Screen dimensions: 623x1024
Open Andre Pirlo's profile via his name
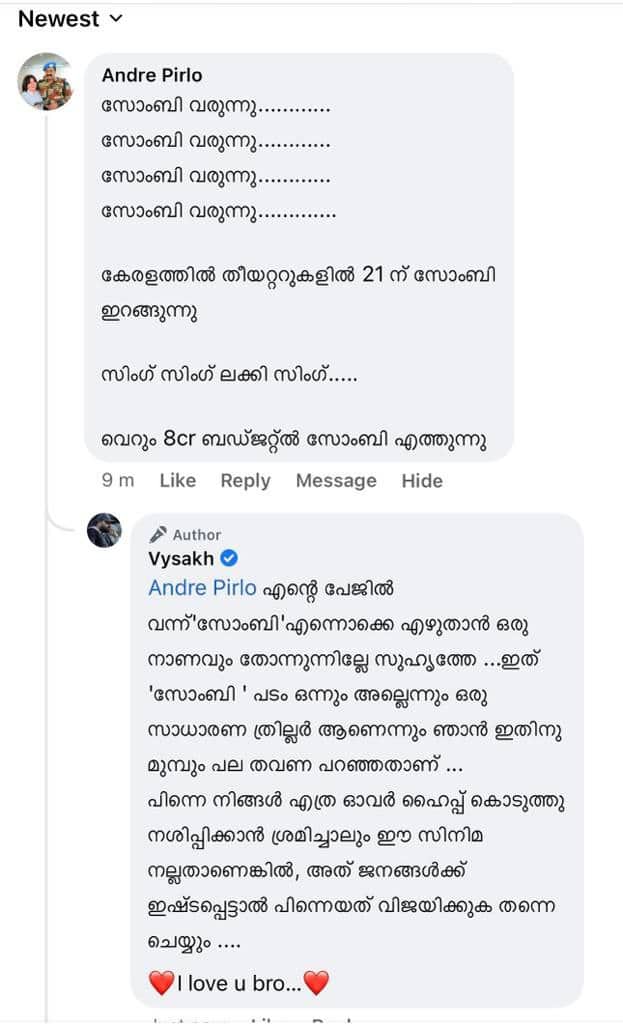tap(152, 75)
